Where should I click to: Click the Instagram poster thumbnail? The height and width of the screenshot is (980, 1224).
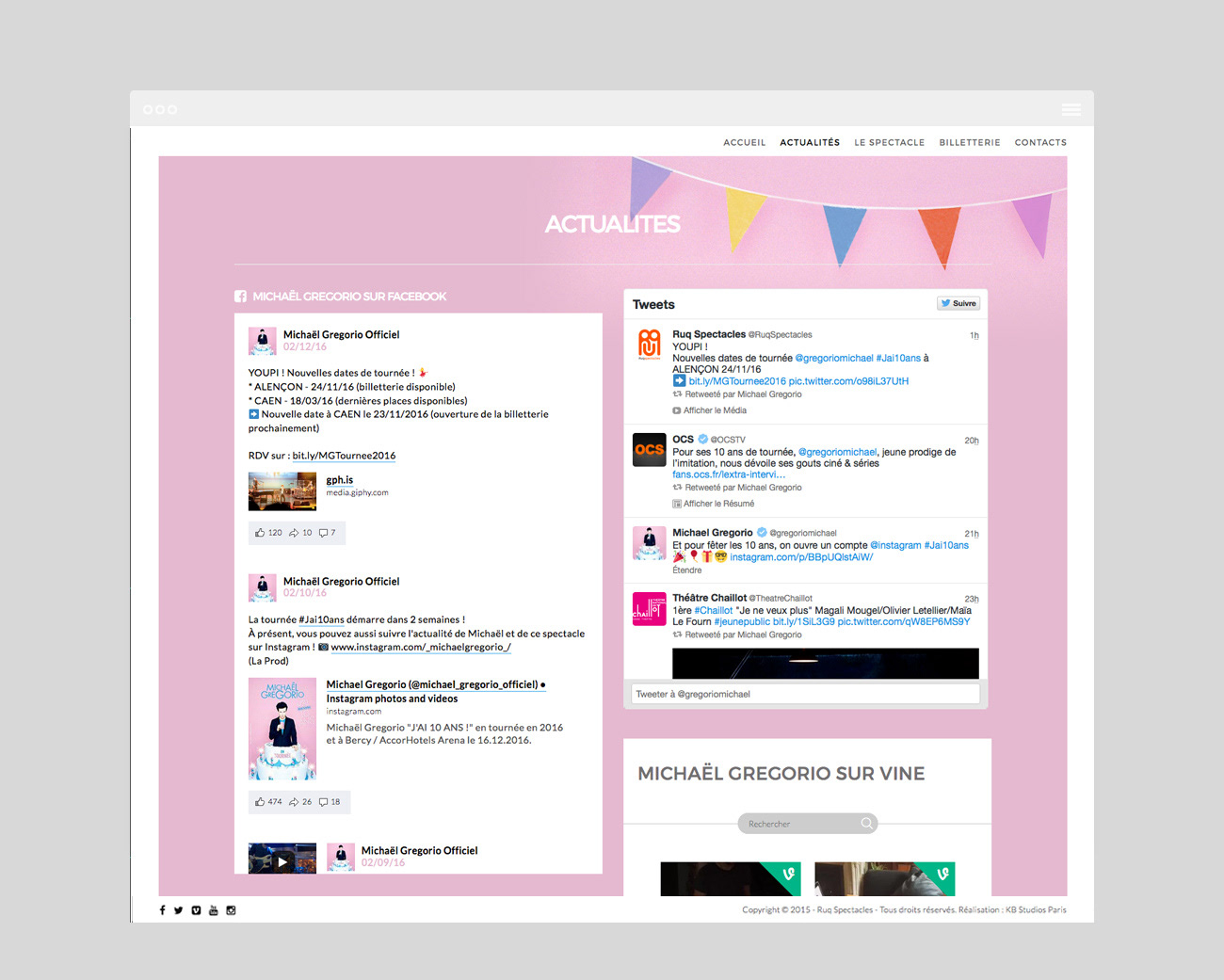pos(282,729)
